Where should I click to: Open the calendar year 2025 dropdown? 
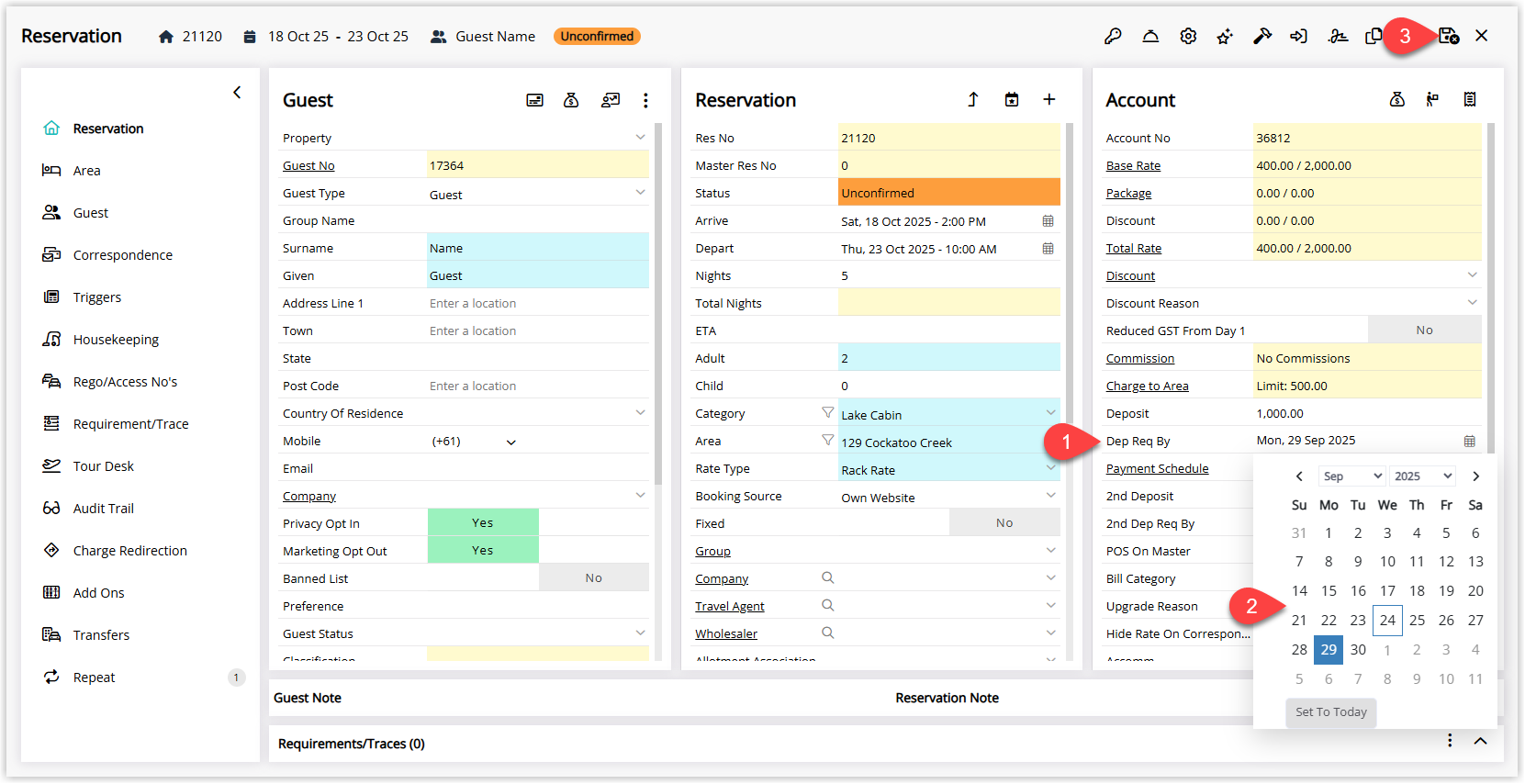[x=1423, y=476]
